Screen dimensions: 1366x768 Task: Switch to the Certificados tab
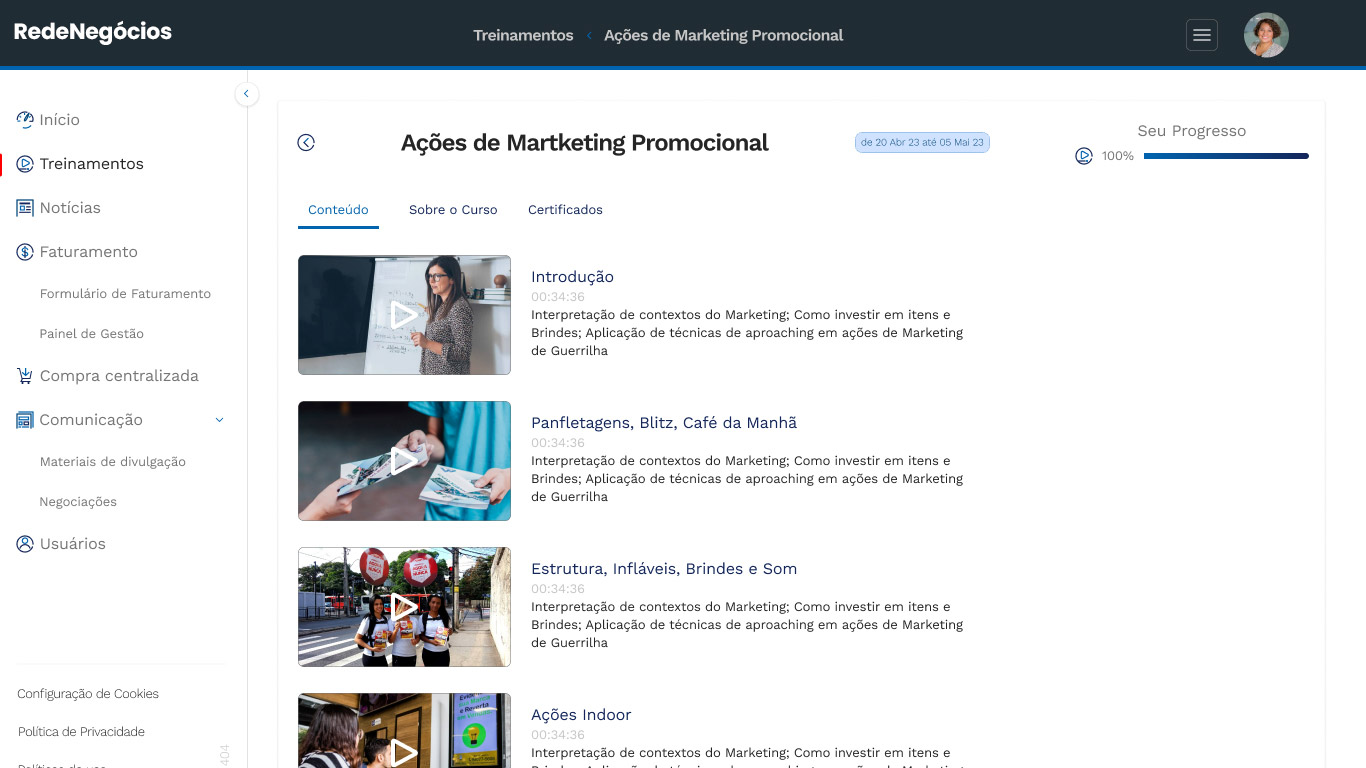click(565, 210)
